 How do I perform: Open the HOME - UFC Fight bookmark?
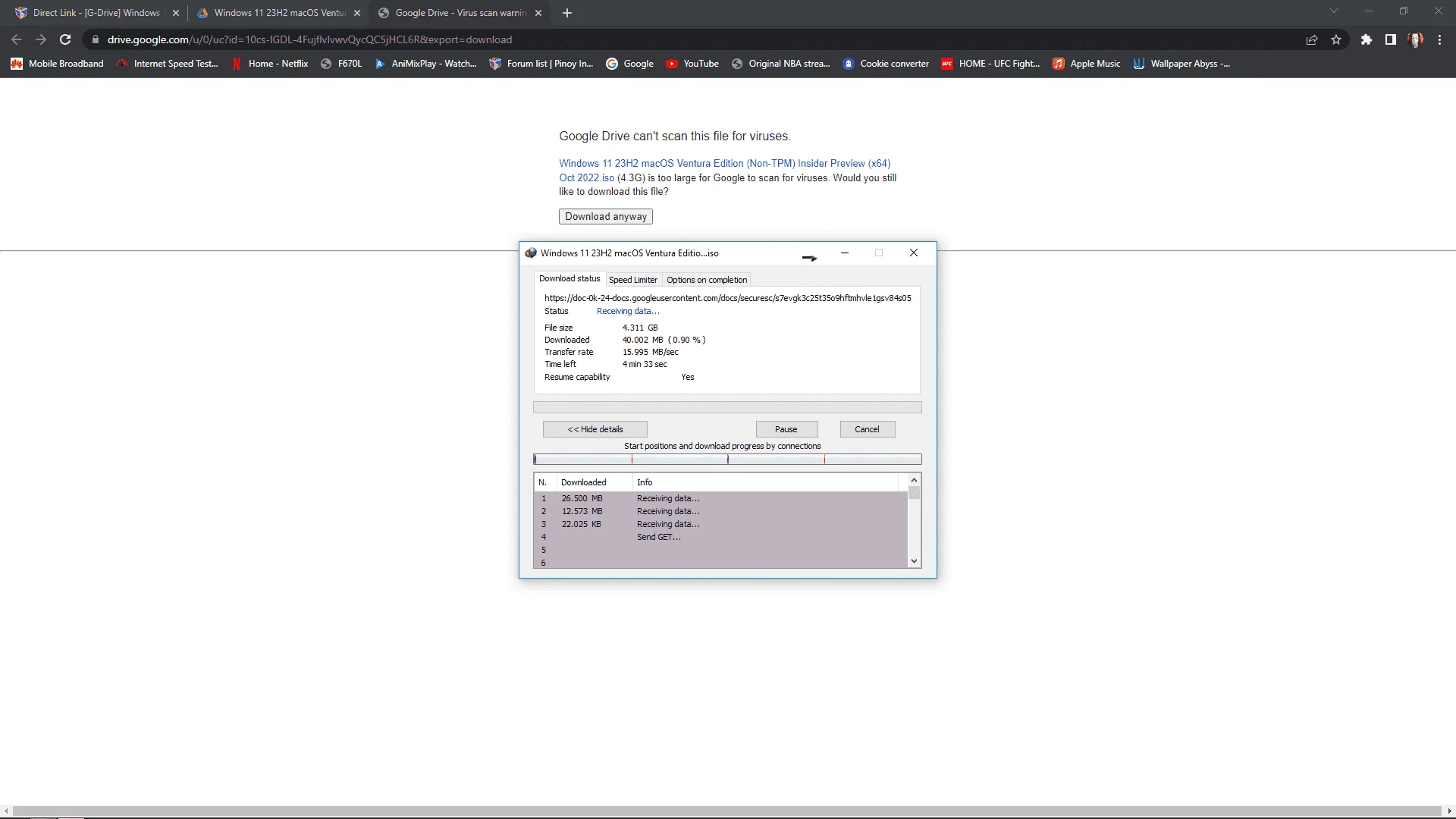[991, 64]
